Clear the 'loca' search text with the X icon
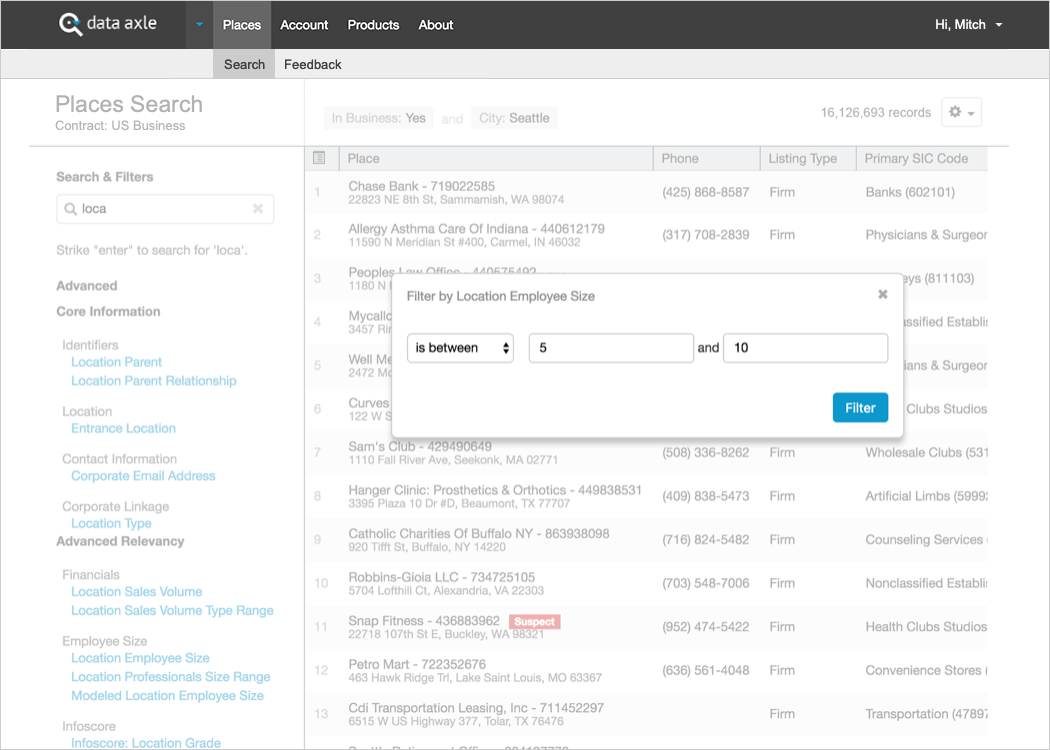Screen dimensions: 1050x750 pyautogui.click(x=258, y=209)
